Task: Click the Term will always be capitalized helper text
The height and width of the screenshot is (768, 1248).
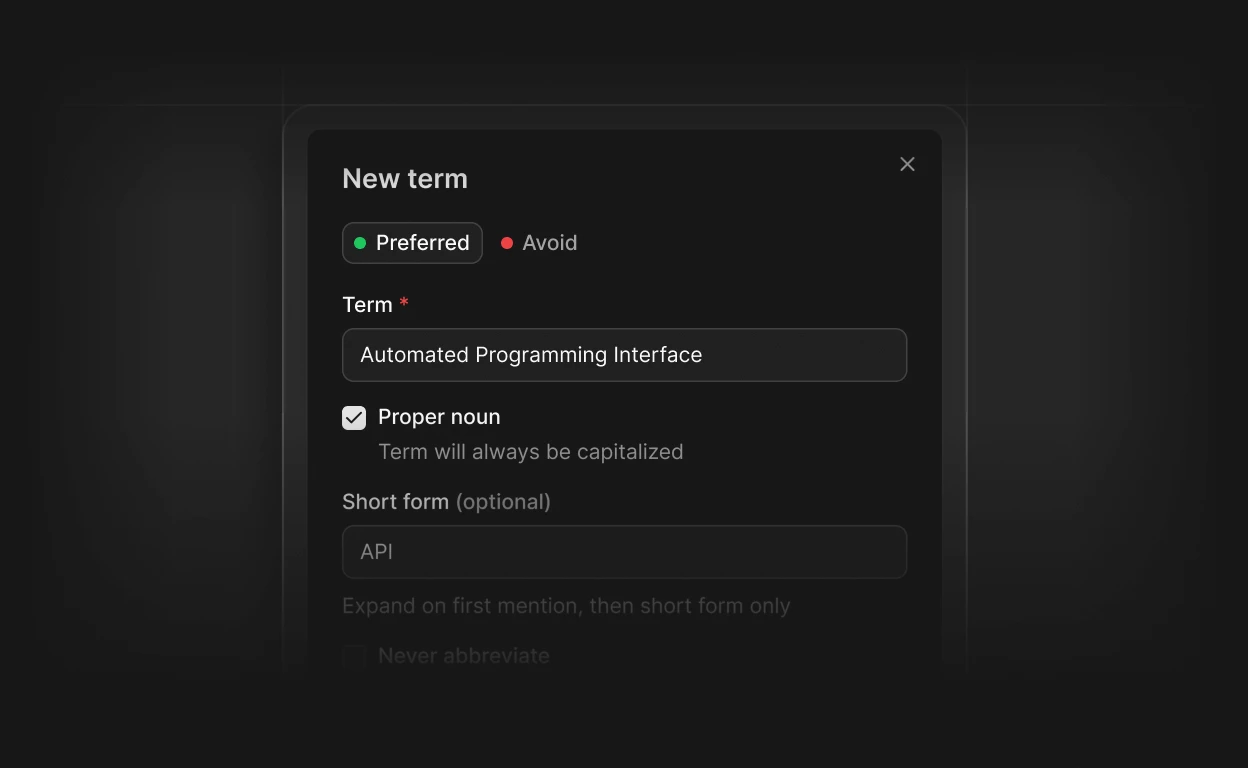Action: click(531, 452)
